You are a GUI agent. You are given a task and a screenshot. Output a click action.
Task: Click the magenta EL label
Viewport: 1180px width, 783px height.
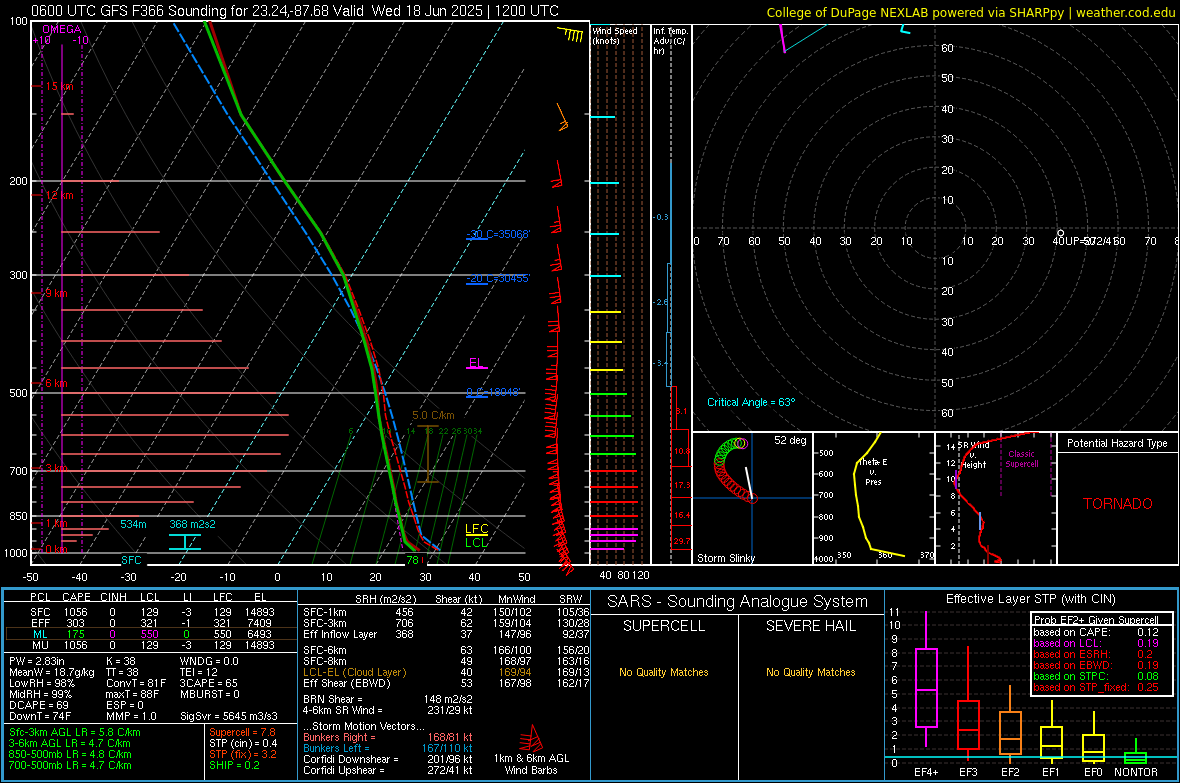click(475, 363)
